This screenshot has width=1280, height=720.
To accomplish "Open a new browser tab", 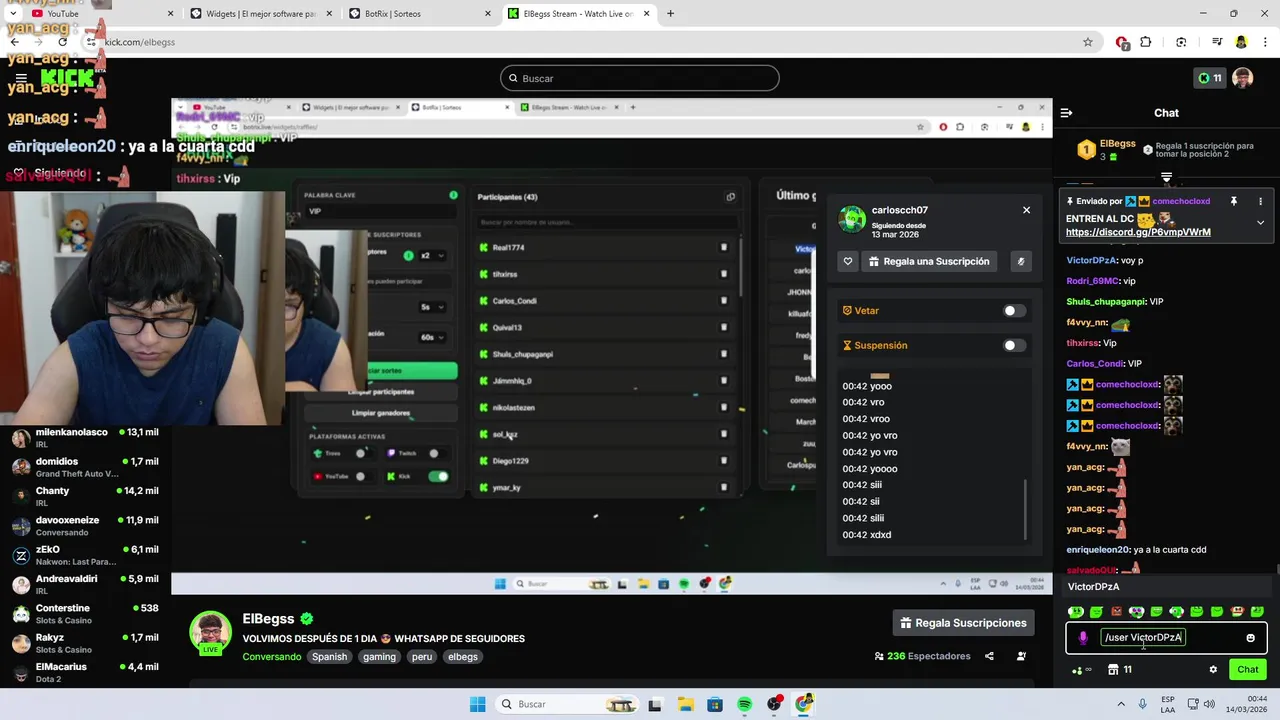I will 670,14.
